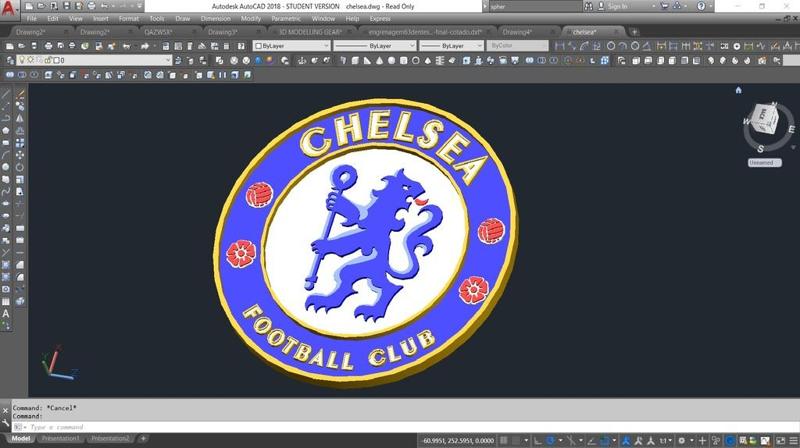Screen dimensions: 800x448
Task: Open the Modify menu
Action: [251, 19]
